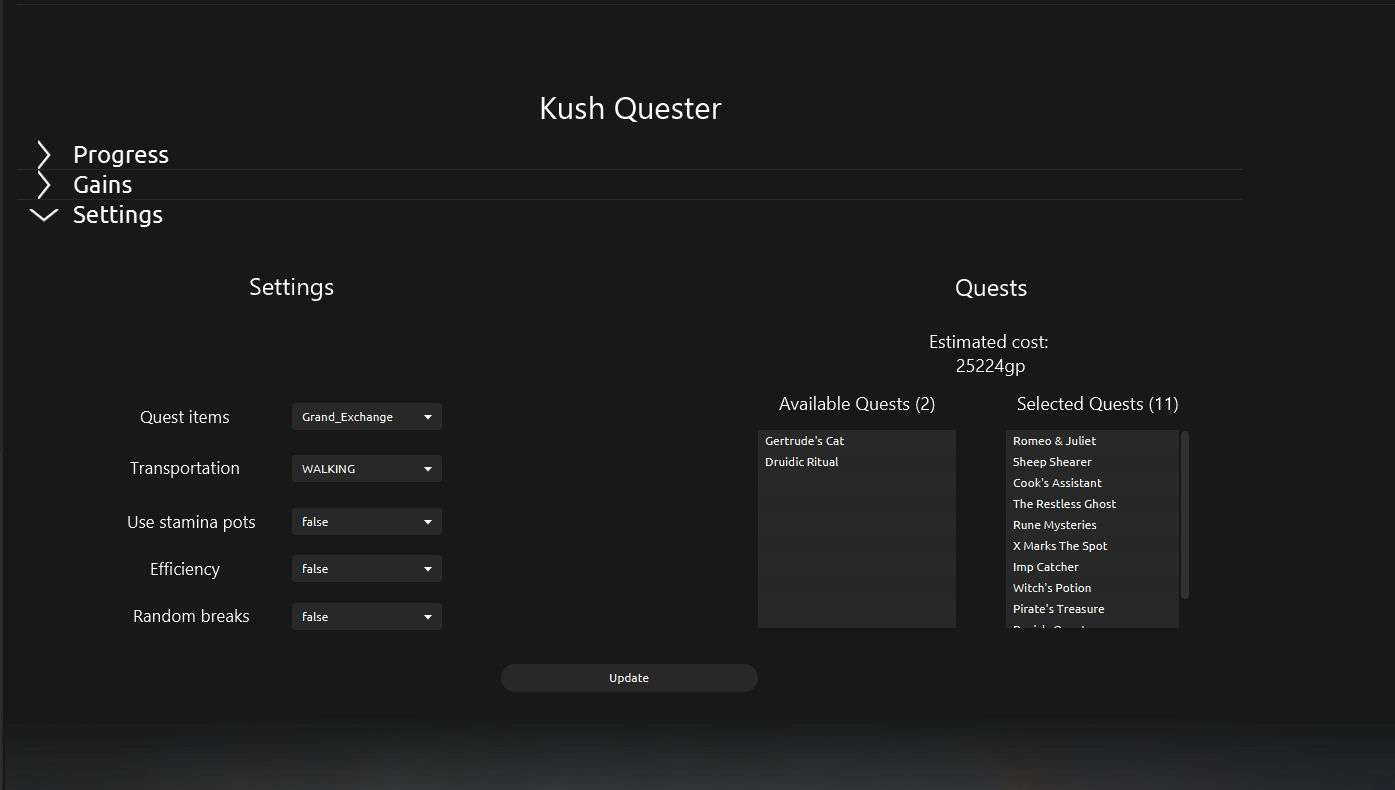Select X Marks The Spot quest
Image resolution: width=1395 pixels, height=790 pixels.
click(x=1060, y=546)
